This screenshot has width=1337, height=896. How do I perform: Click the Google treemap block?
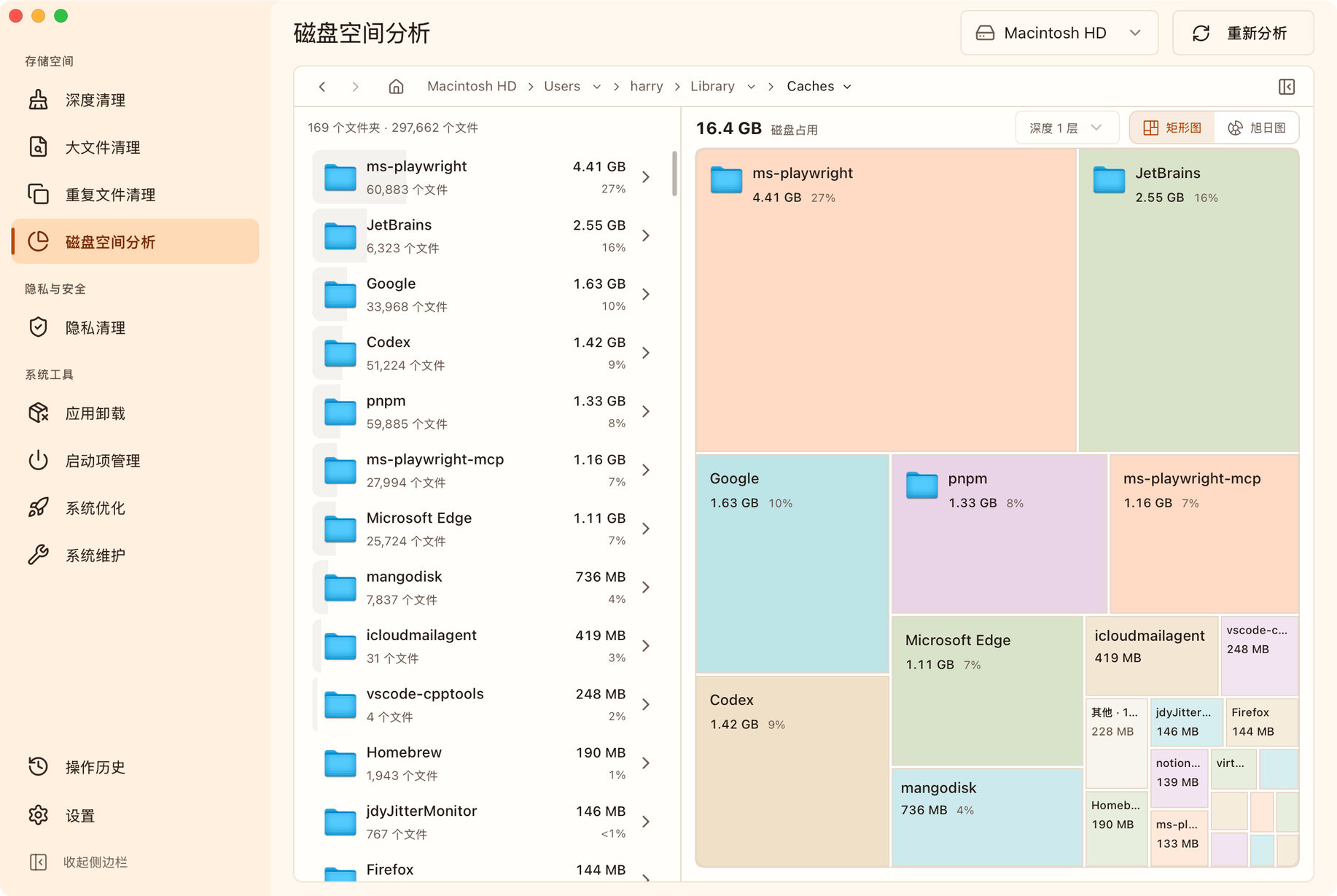[x=792, y=564]
